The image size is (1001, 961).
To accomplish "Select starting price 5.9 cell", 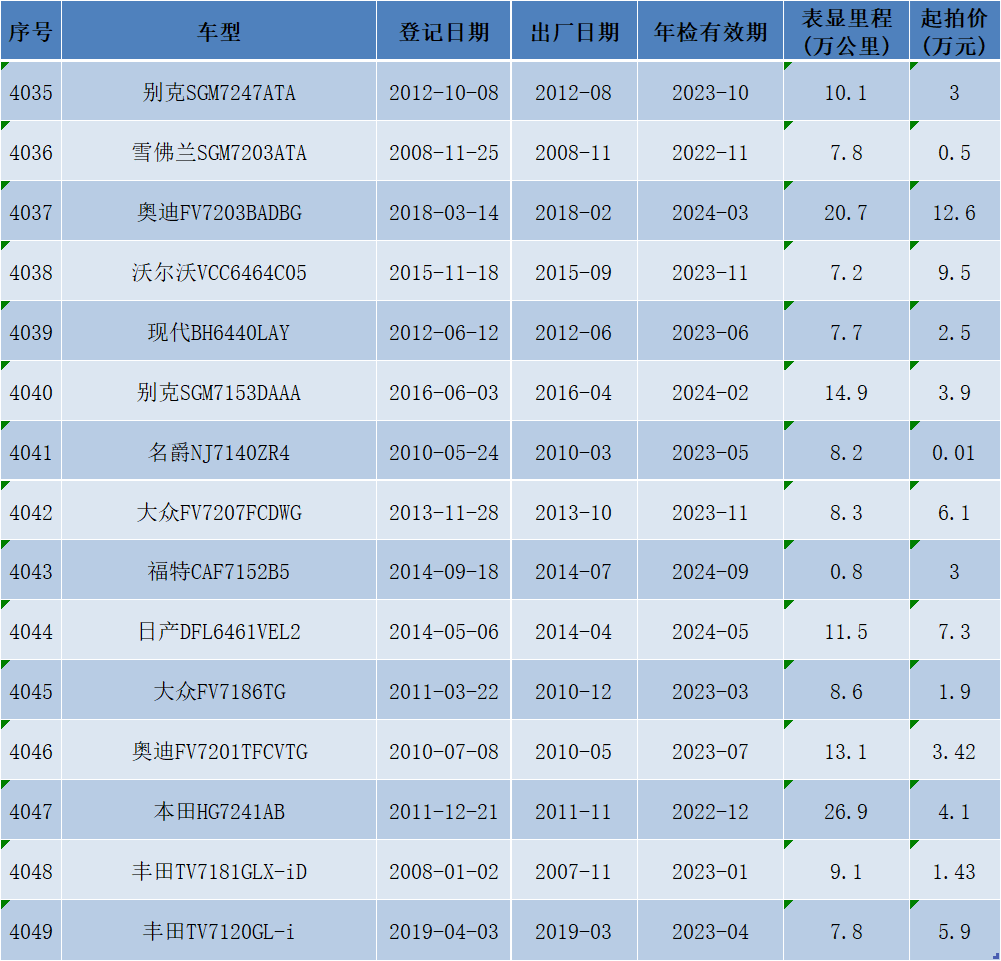I will [954, 931].
